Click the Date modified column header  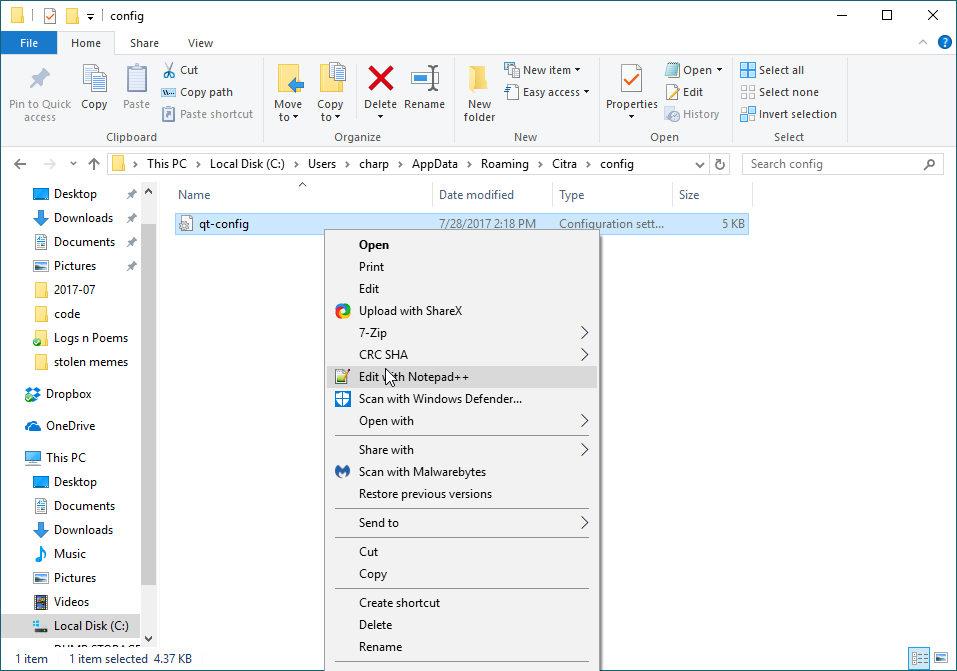click(x=476, y=195)
